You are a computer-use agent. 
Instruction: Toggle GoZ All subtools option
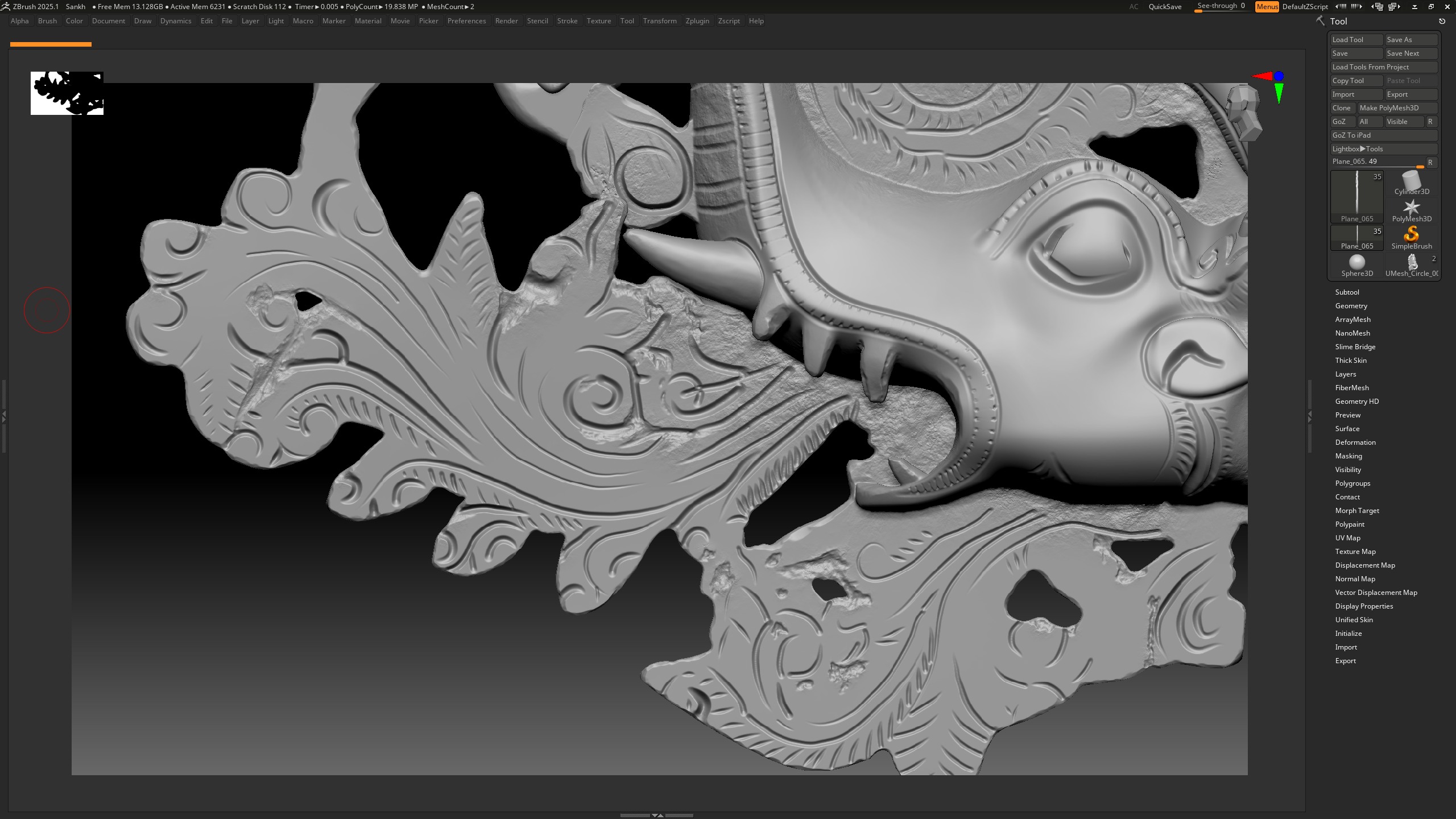pyautogui.click(x=1370, y=122)
